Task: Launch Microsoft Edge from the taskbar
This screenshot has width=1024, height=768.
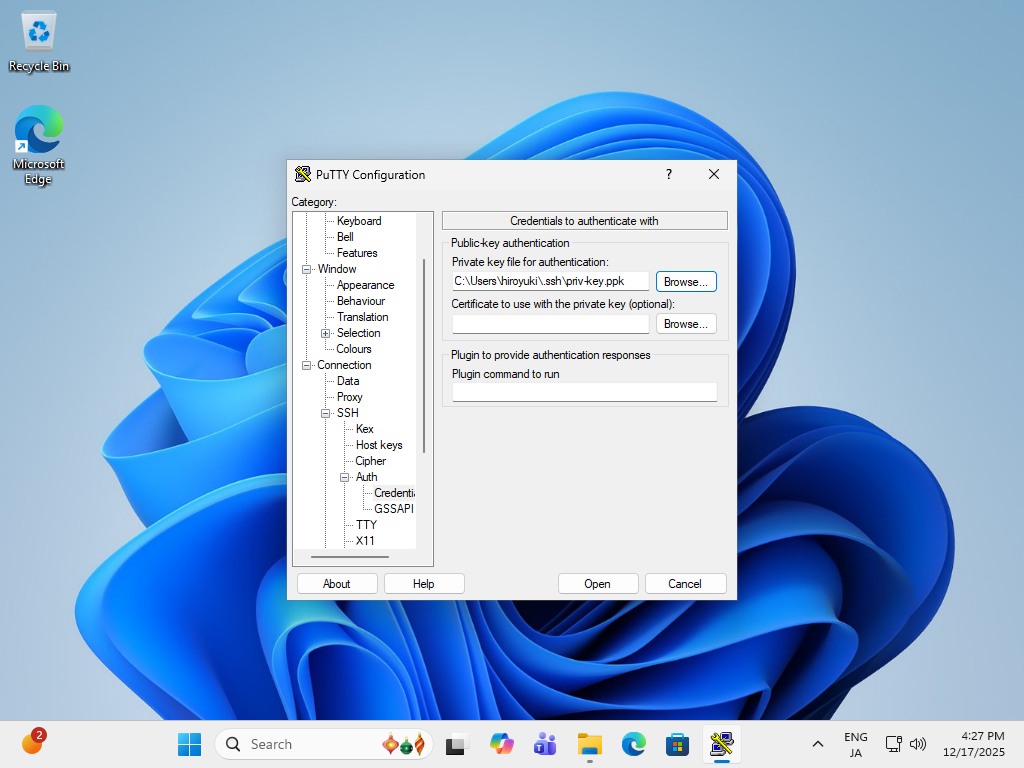Action: [x=633, y=744]
